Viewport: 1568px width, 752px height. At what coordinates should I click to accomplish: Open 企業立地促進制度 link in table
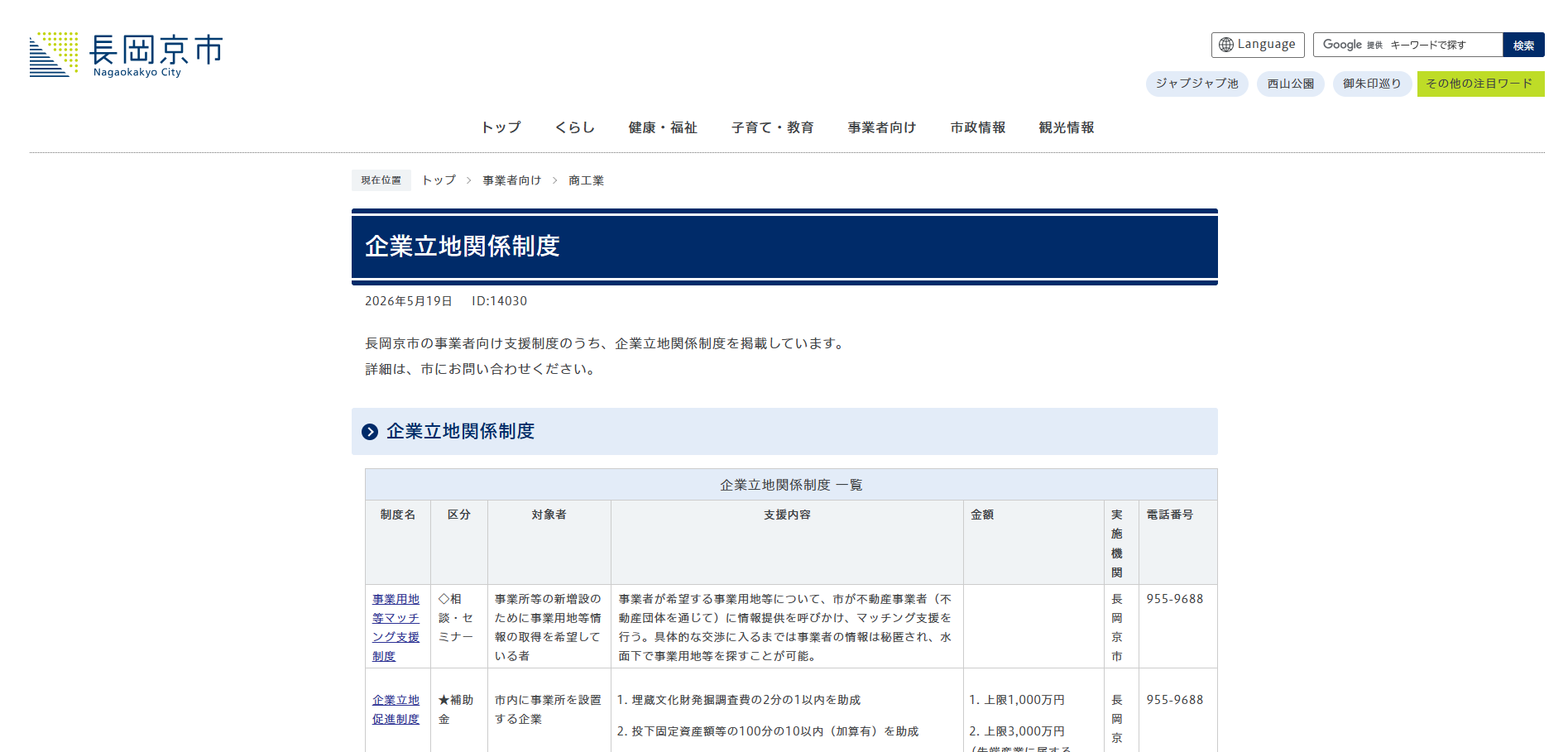[x=396, y=710]
